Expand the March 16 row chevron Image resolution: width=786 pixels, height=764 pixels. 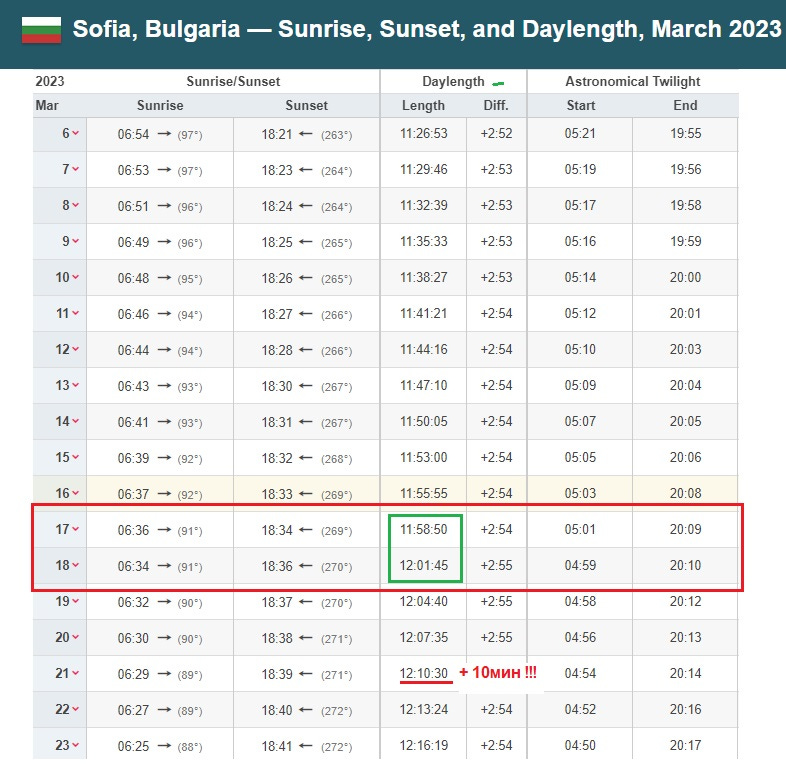tap(75, 493)
